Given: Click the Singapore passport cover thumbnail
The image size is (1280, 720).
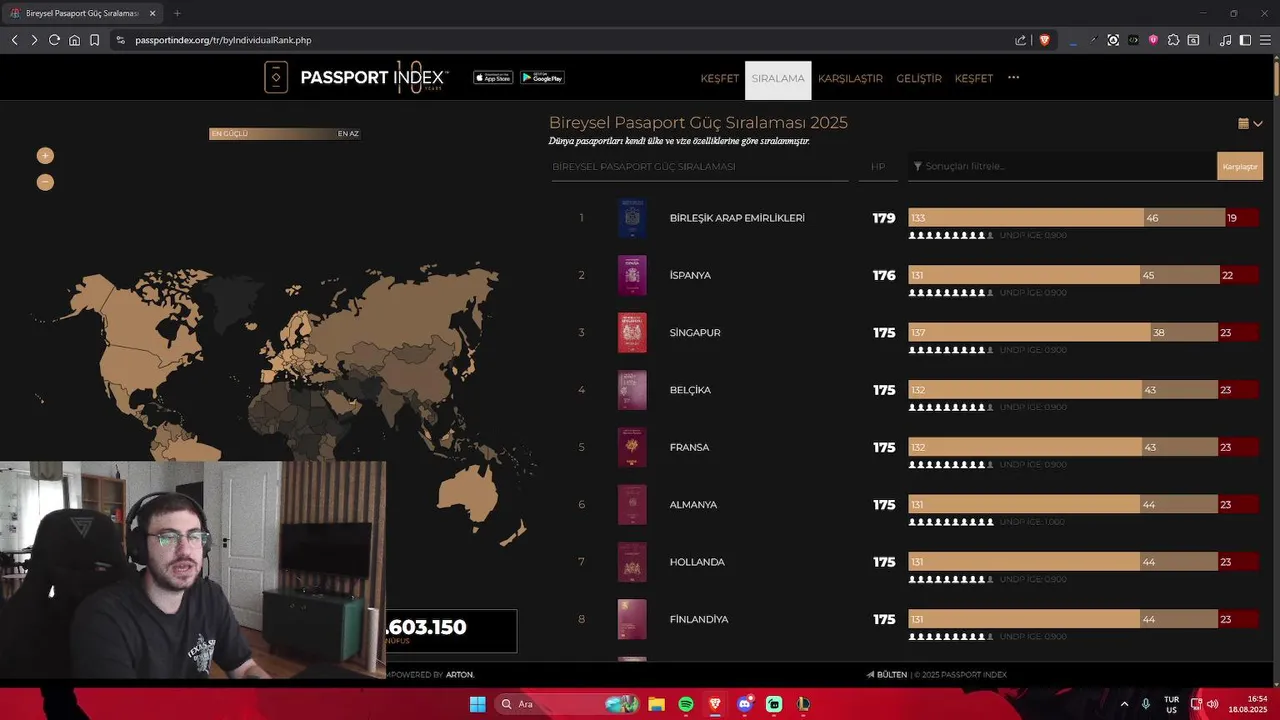Looking at the screenshot, I should click(632, 333).
